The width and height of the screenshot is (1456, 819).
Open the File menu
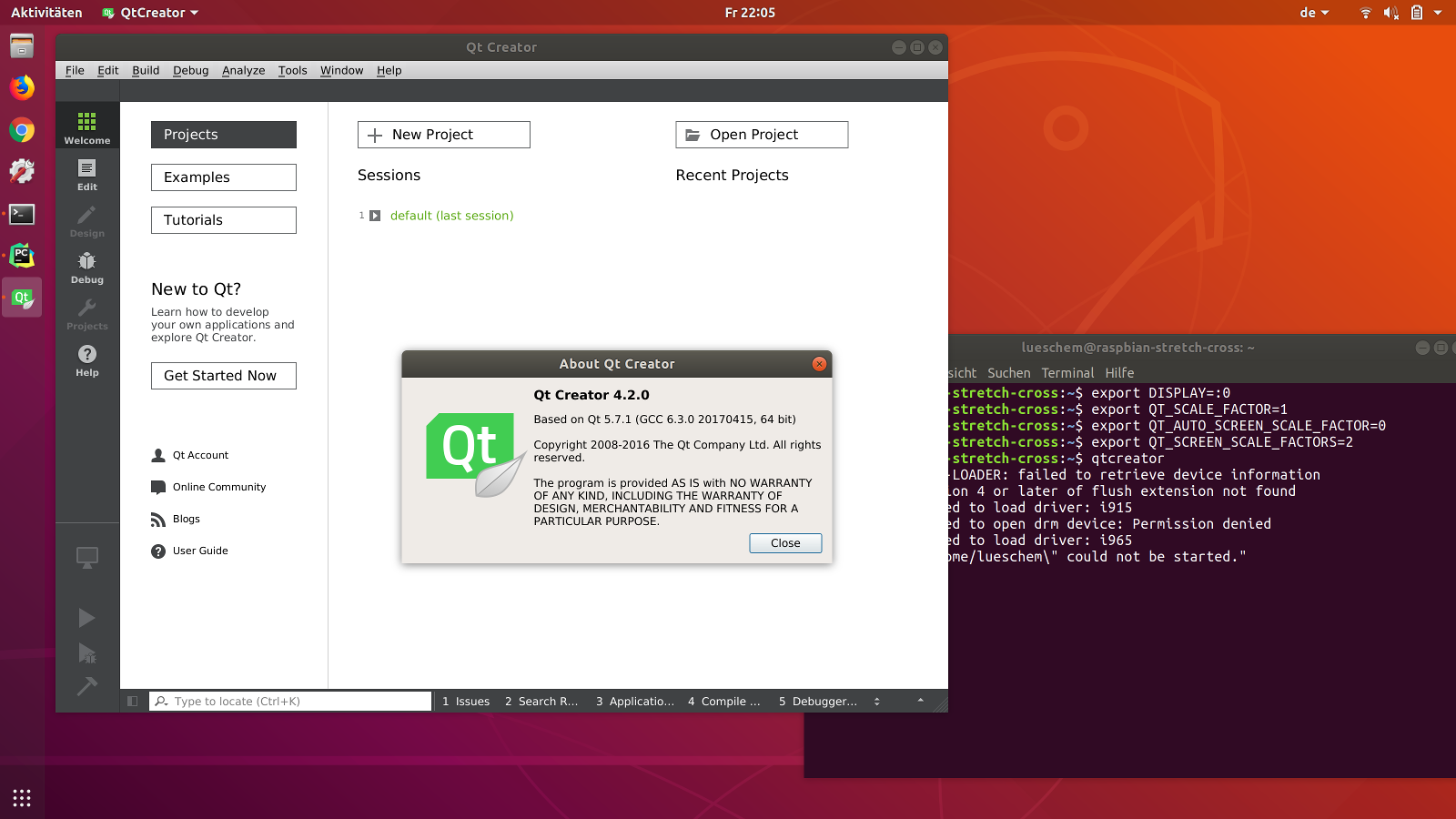(75, 70)
